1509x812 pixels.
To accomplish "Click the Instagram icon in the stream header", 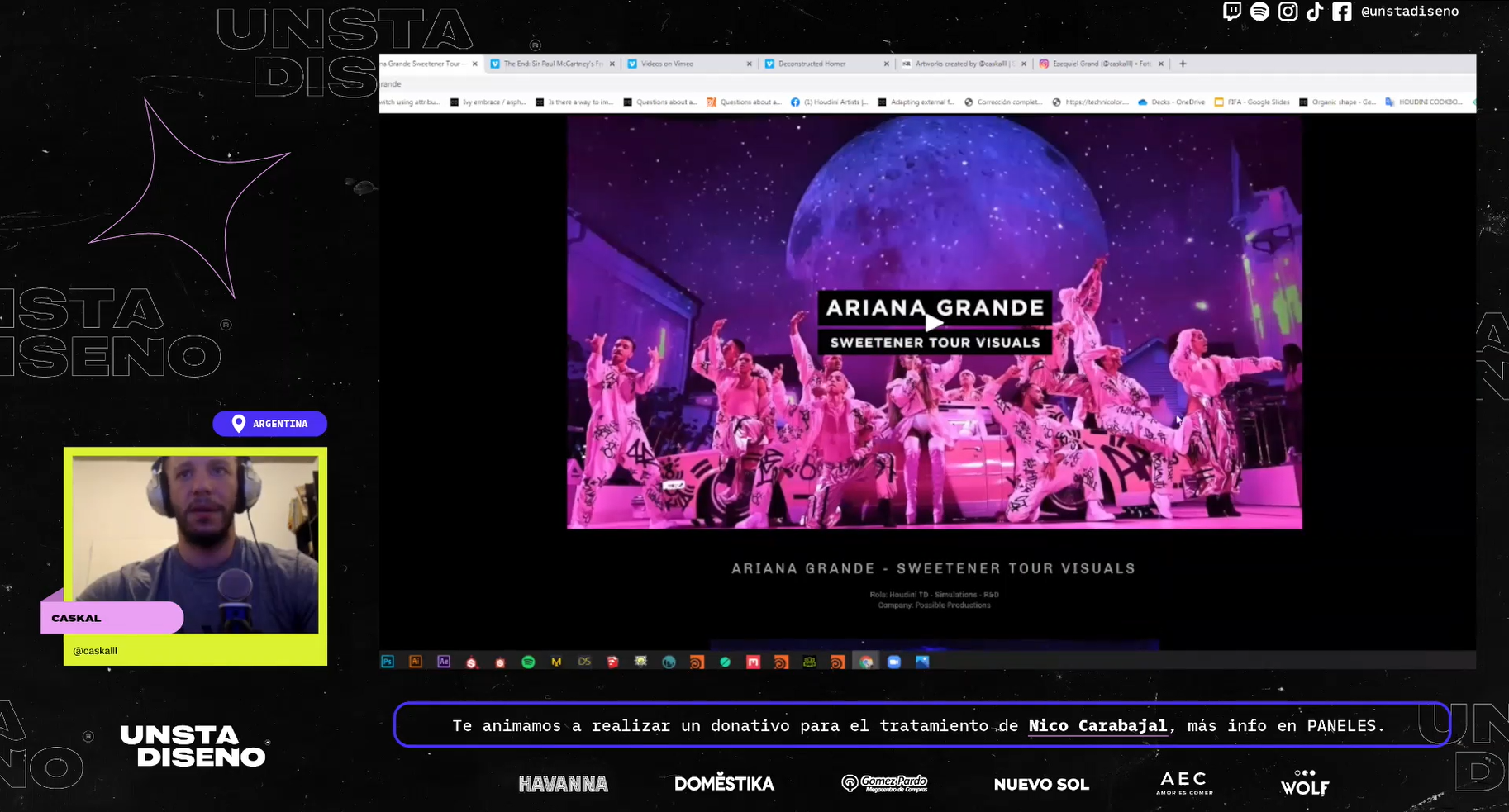I will (x=1288, y=12).
